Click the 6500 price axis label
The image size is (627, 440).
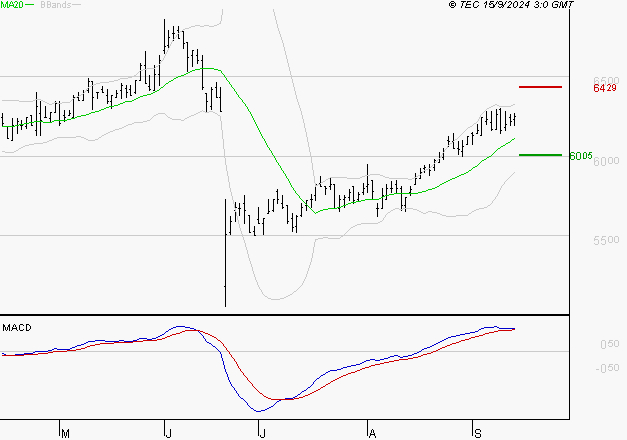[606, 80]
